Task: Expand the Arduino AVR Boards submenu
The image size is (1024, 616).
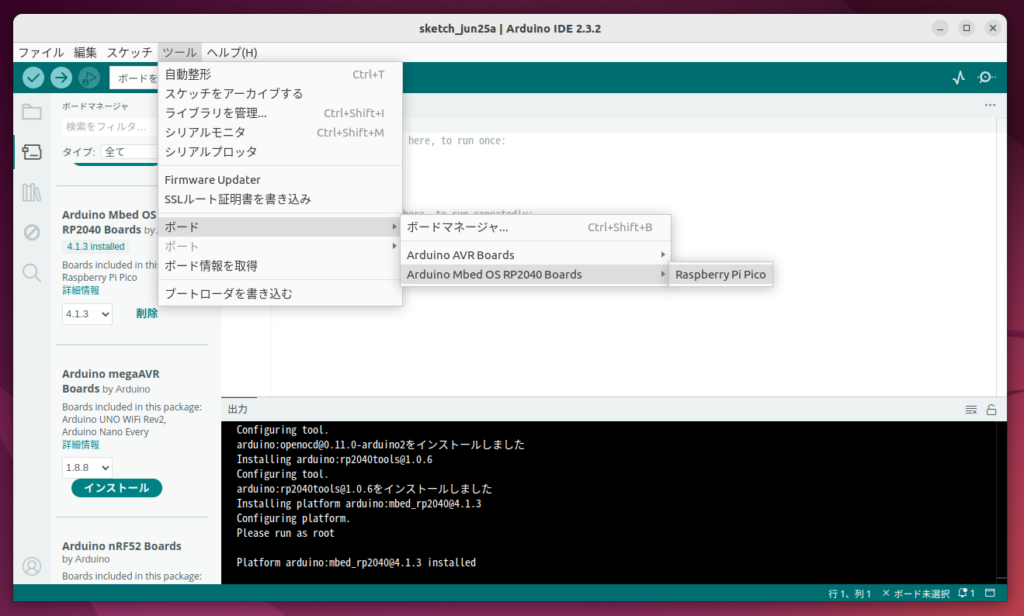Action: point(536,255)
